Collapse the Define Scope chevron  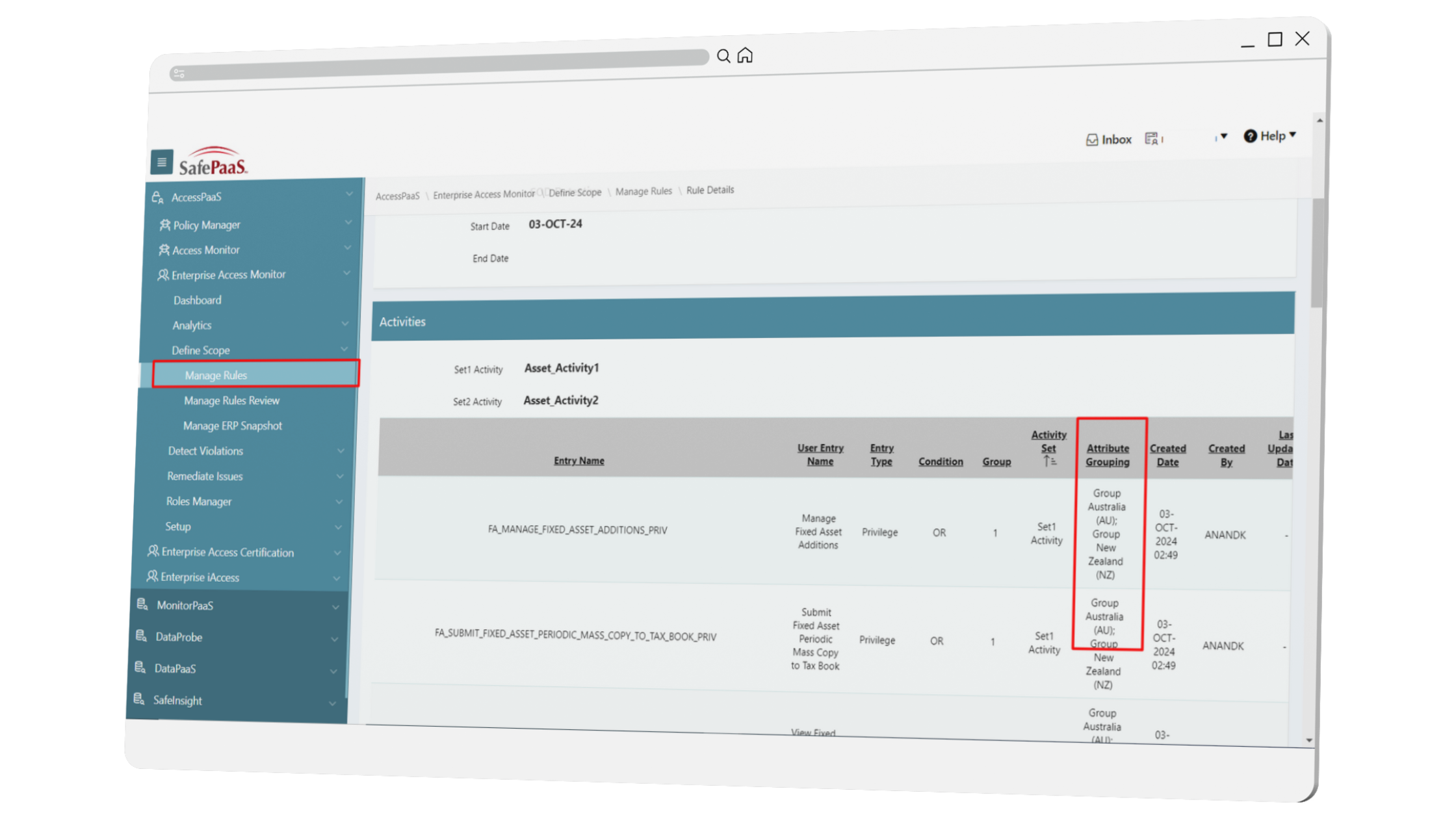click(344, 348)
